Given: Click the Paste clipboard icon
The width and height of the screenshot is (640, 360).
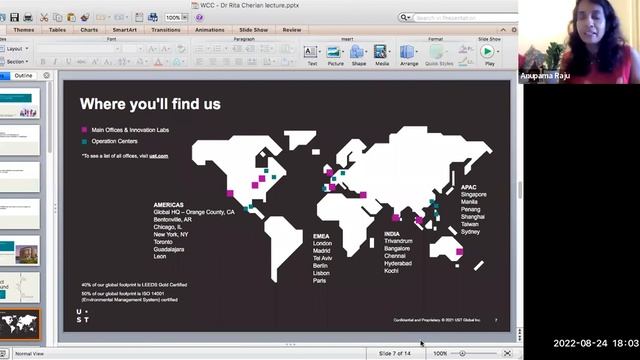Looking at the screenshot, I should coord(71,17).
